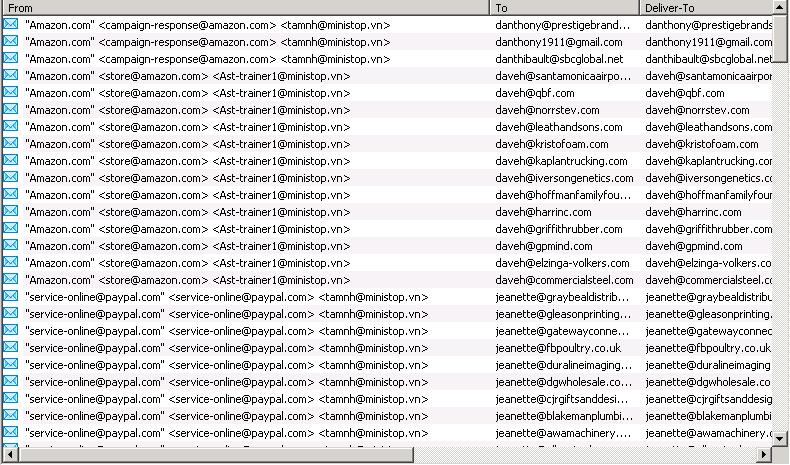Click Deliver-To cell danthony1911@gmail.com
This screenshot has width=790, height=465.
pyautogui.click(x=708, y=42)
